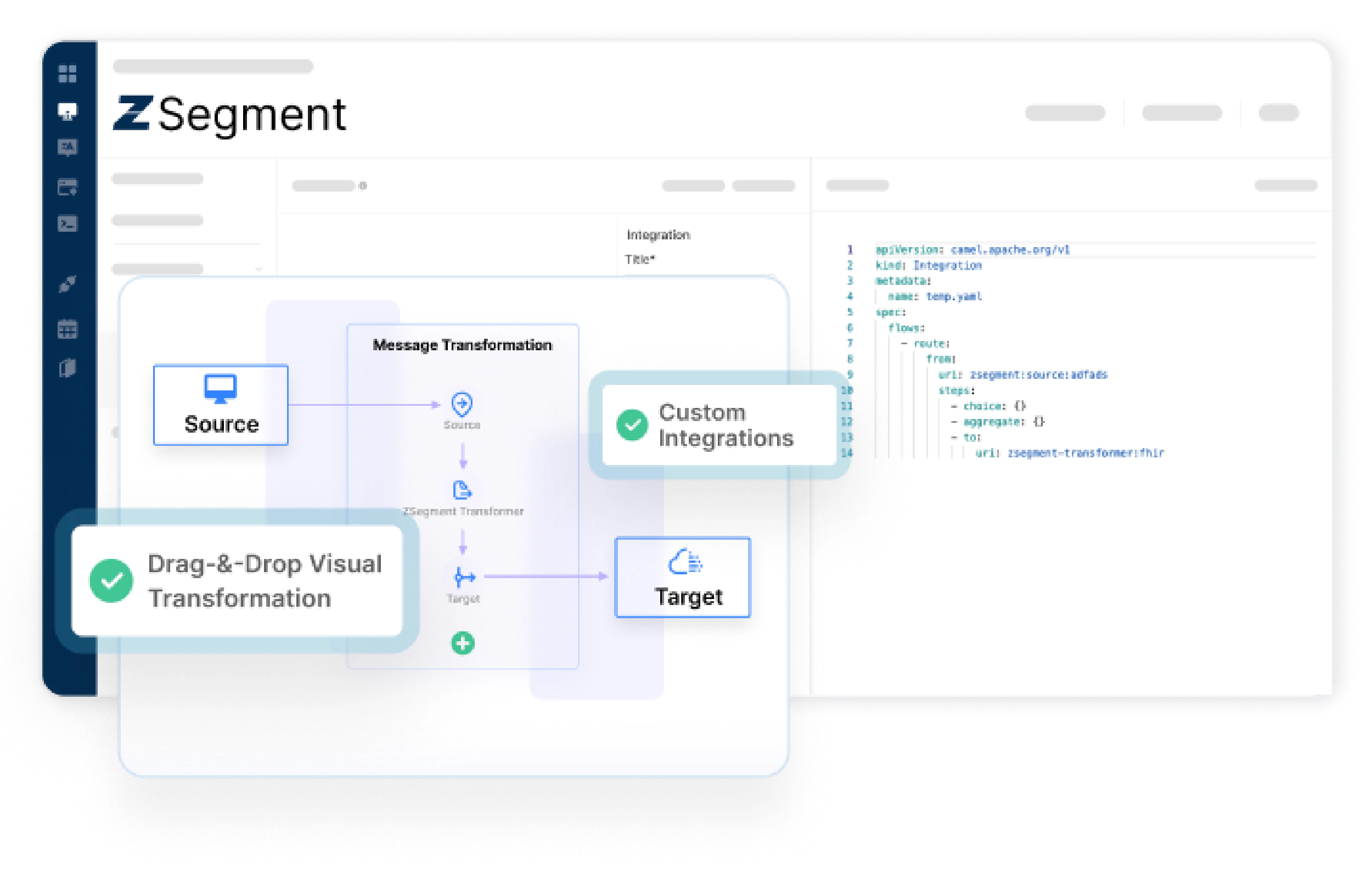Click the Custom Integrations card text

coord(727,425)
